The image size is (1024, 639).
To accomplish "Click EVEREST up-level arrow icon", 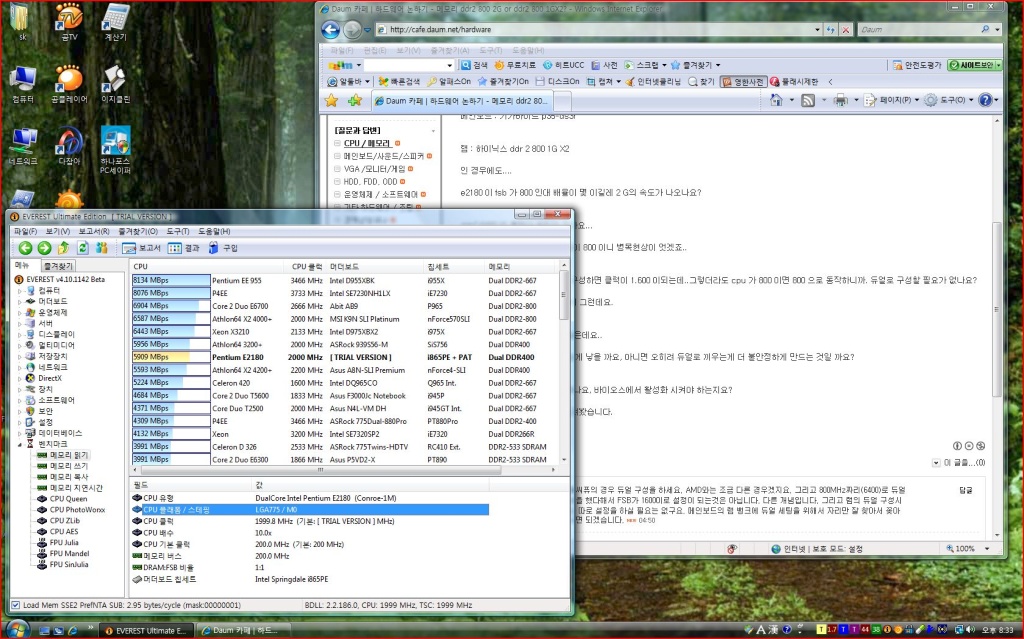I will pyautogui.click(x=63, y=248).
